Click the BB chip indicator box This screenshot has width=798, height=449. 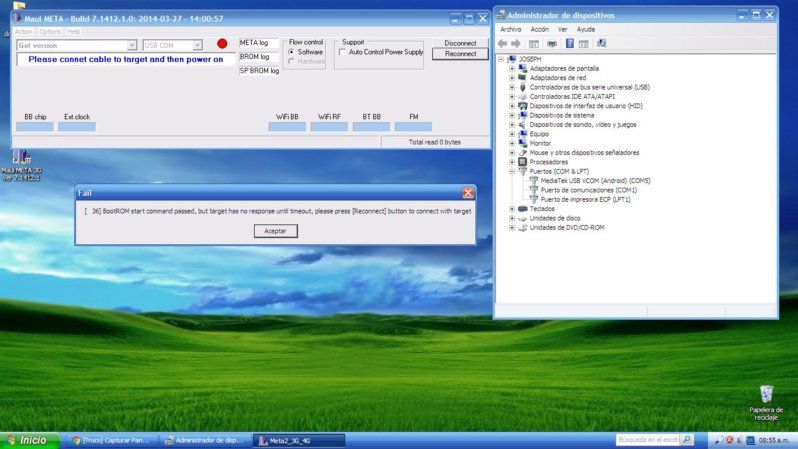35,127
